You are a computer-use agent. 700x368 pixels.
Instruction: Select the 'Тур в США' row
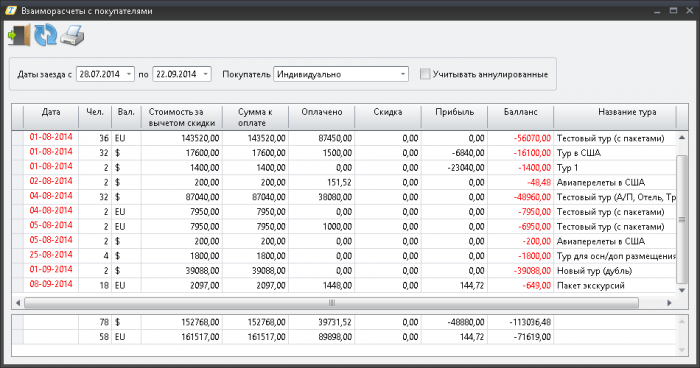(x=344, y=153)
